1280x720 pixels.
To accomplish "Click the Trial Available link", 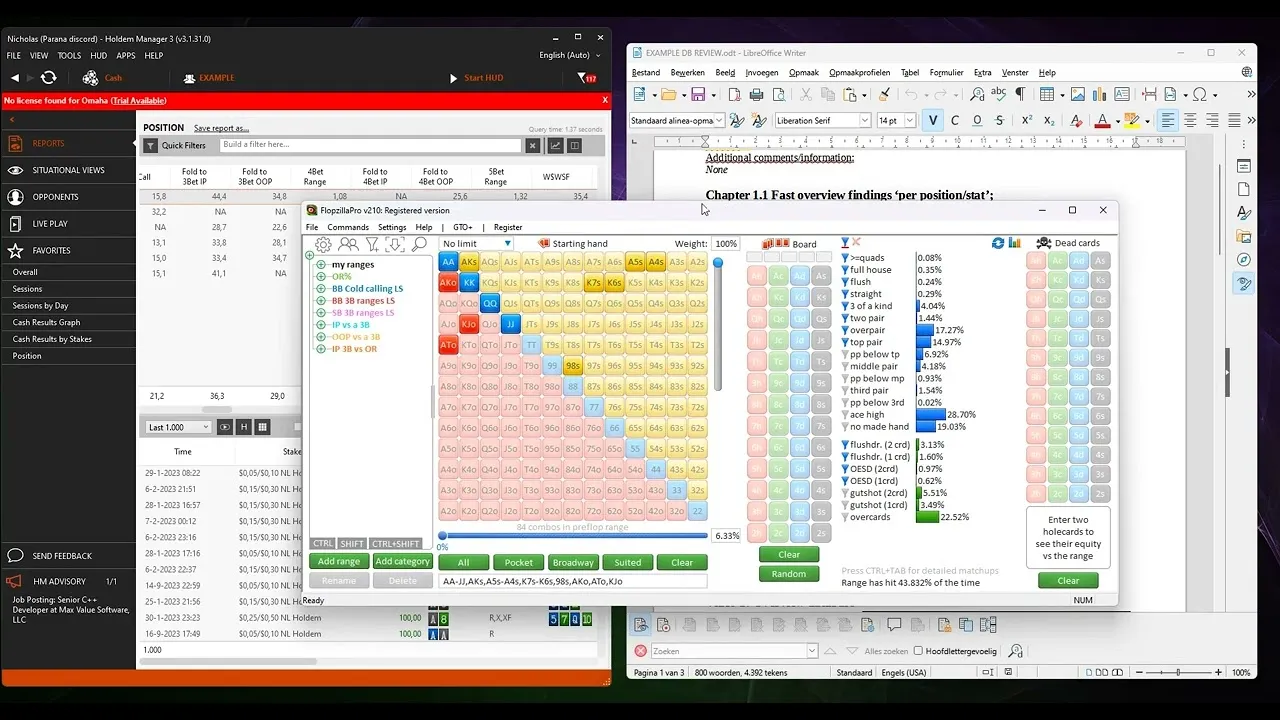I will pos(139,100).
